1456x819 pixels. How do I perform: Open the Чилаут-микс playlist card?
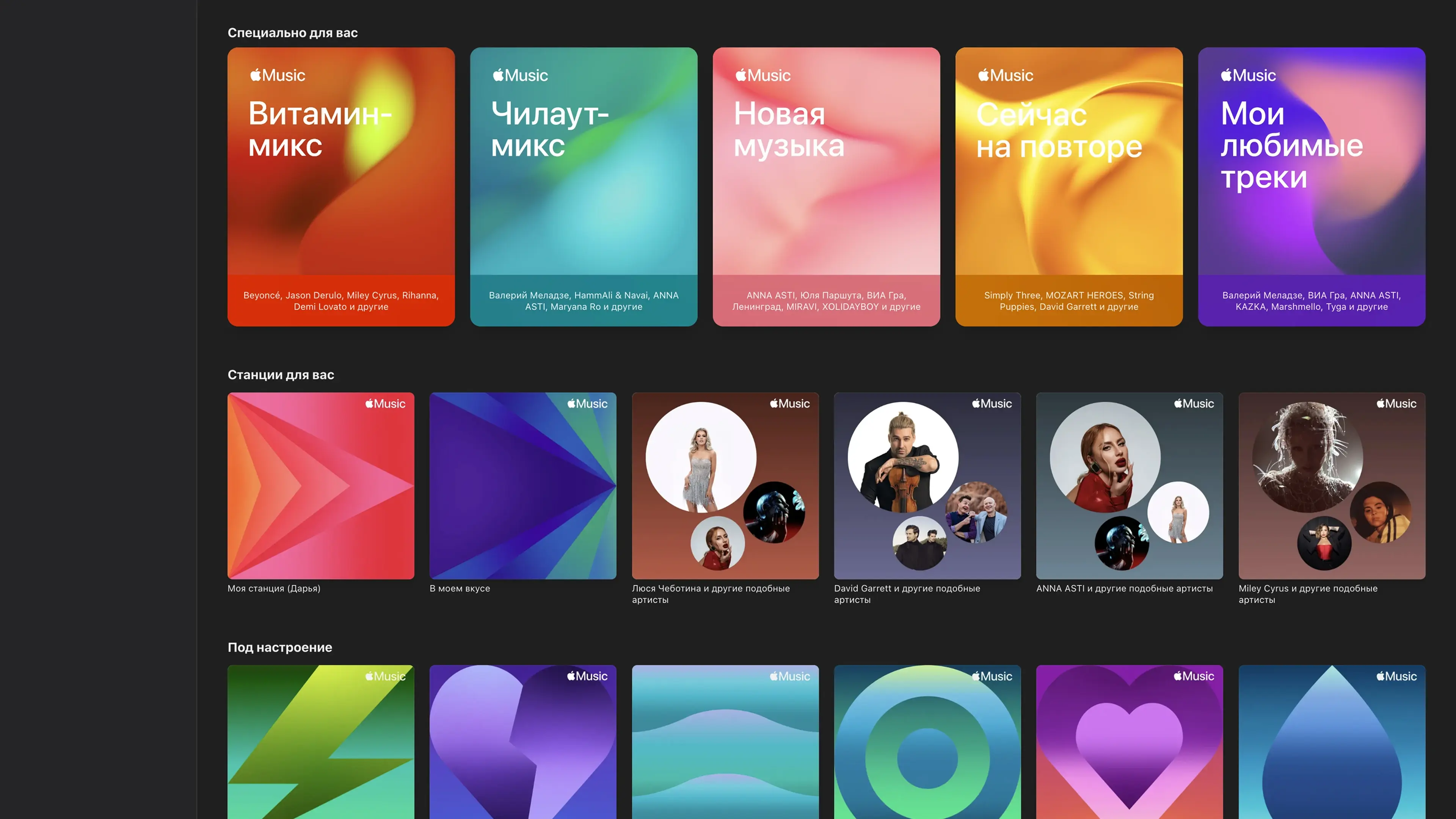point(583,187)
